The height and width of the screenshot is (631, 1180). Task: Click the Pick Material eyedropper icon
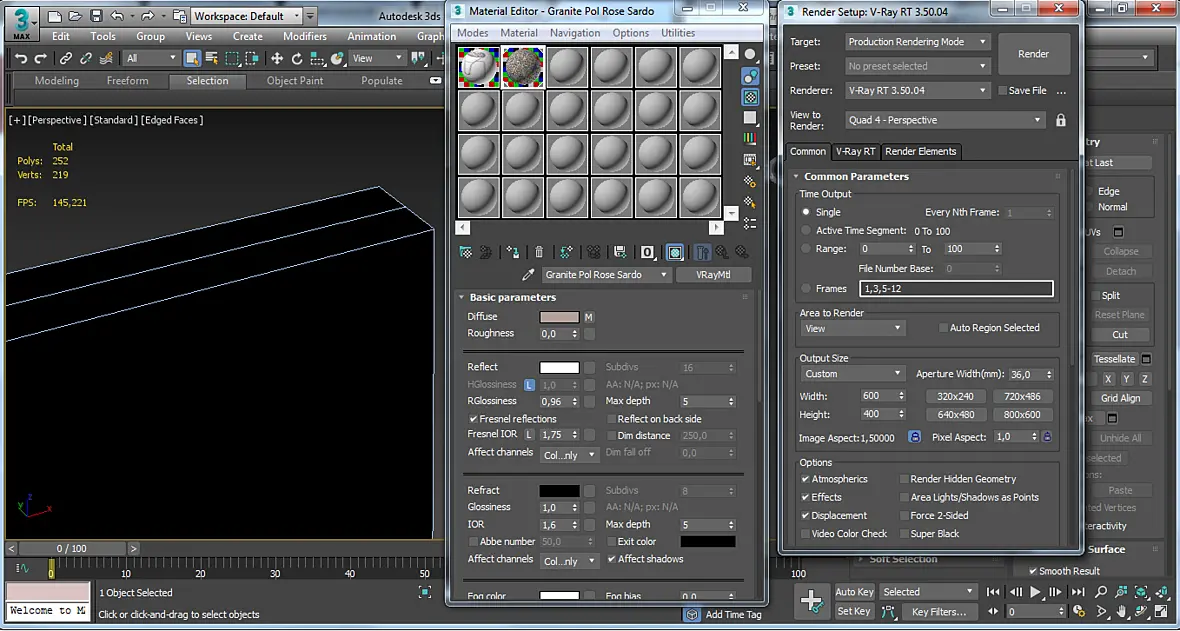click(x=529, y=275)
